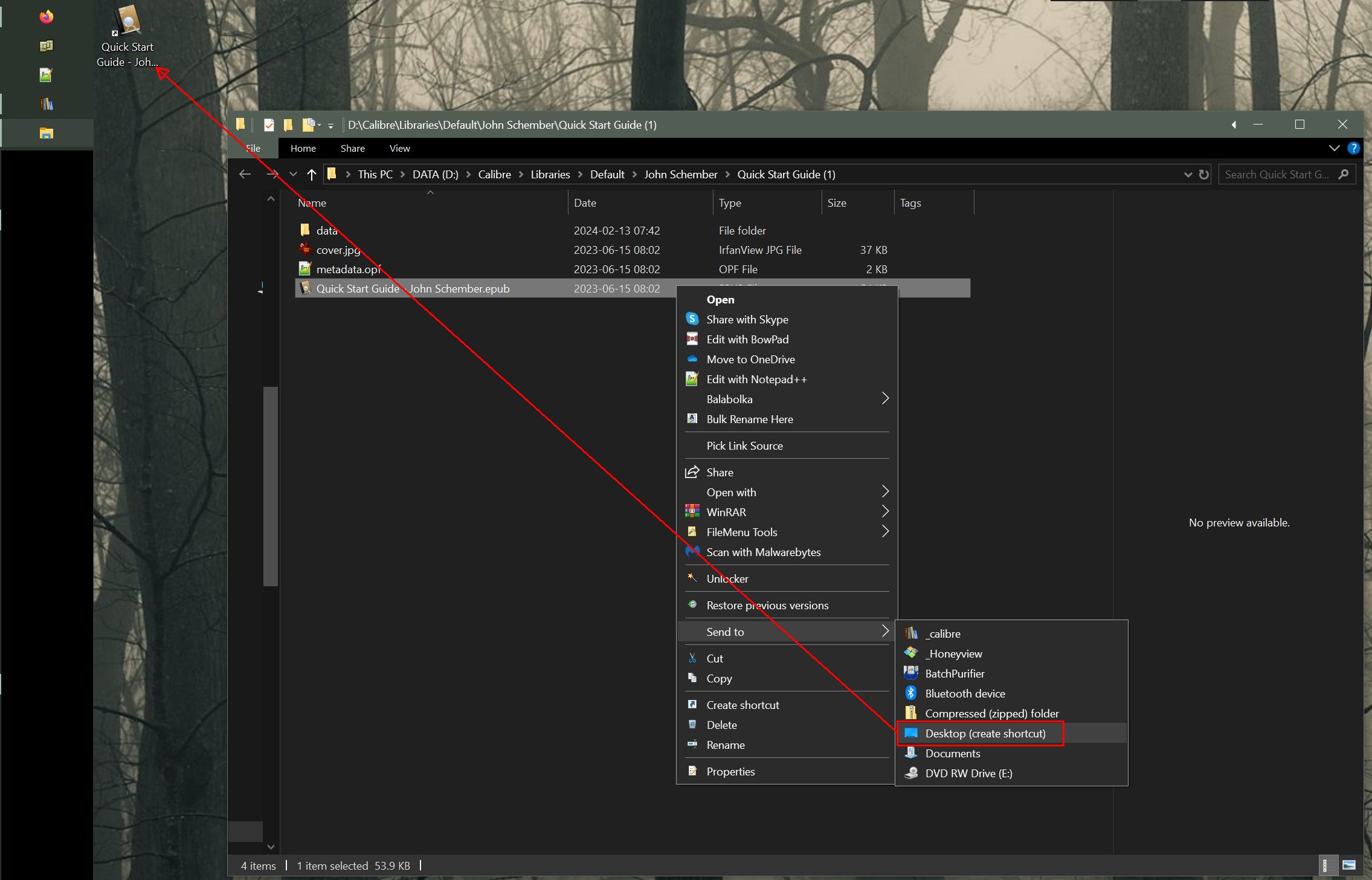Viewport: 1372px width, 880px height.
Task: Open the address bar history dropdown
Action: [x=1188, y=175]
